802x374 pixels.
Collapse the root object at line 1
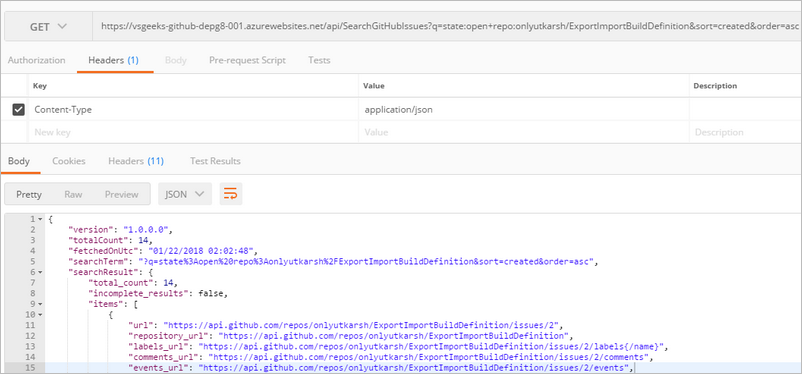(40, 219)
